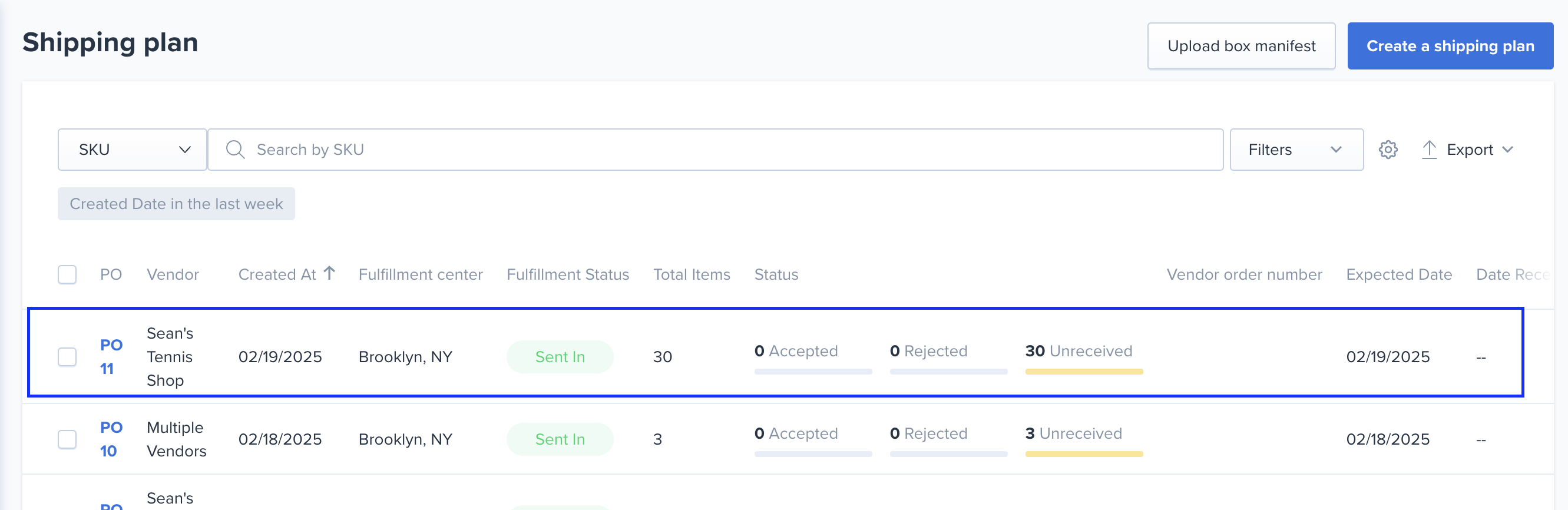This screenshot has height=510, width=1568.
Task: Click PO 10 Accepted progress bar
Action: click(x=813, y=455)
